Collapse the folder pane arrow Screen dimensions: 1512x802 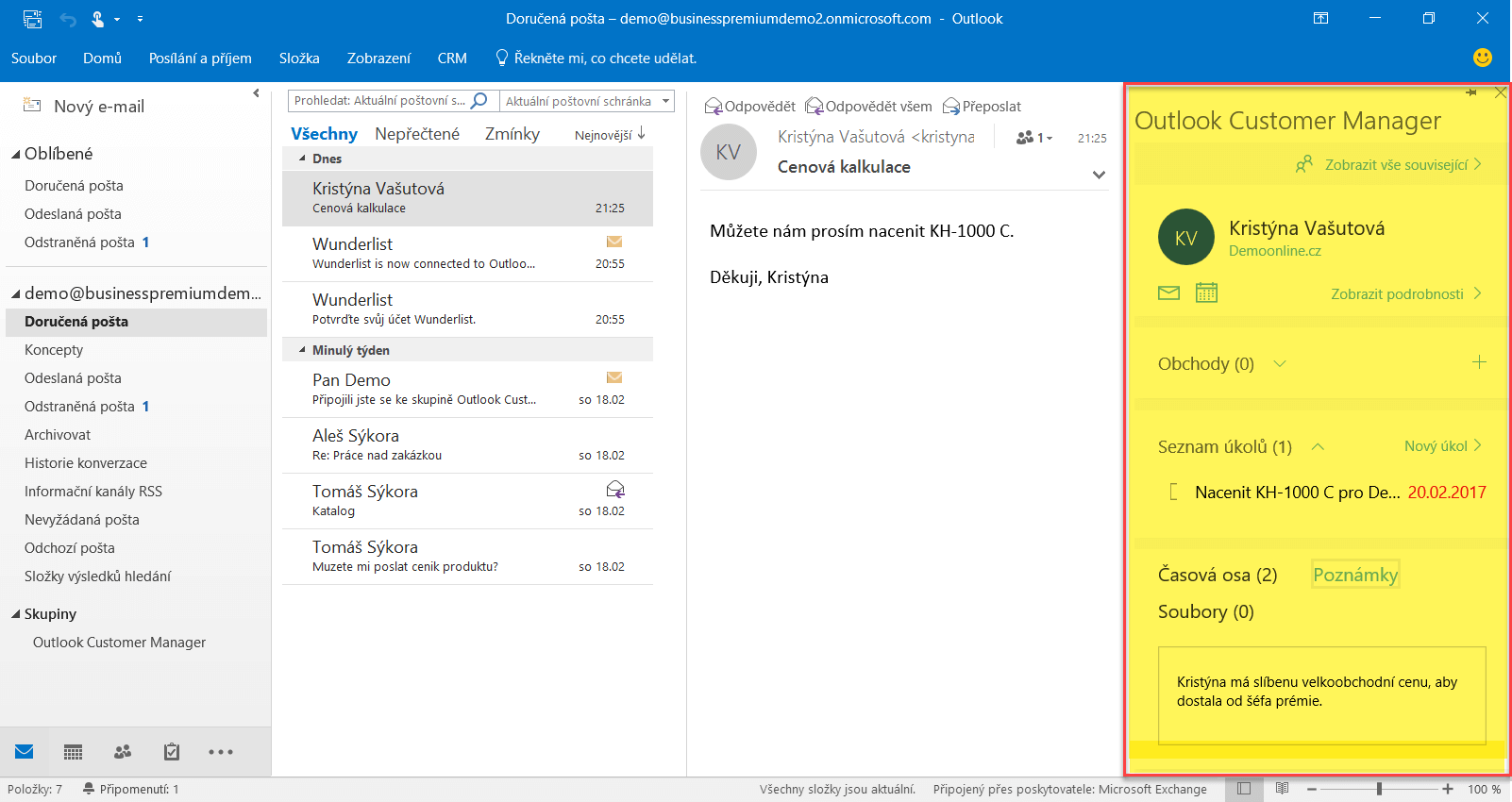tap(256, 92)
